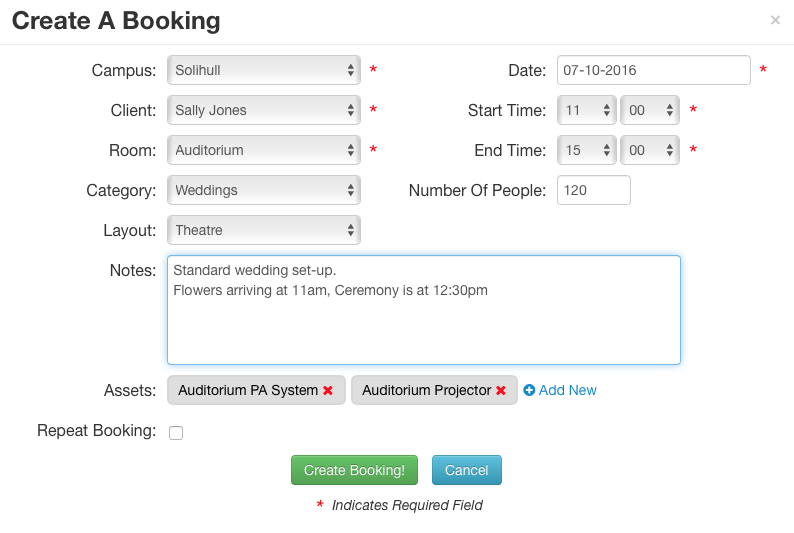Change the End Time hour selector
Screen dimensions: 794x533
(x=587, y=150)
